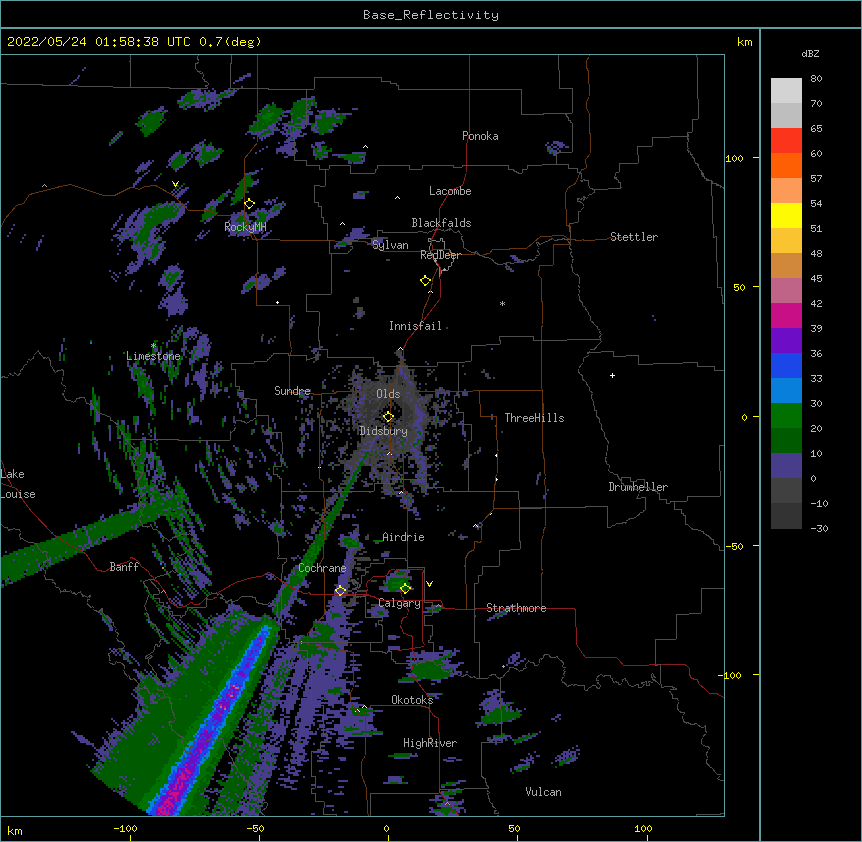
Task: Click the yellow diamond marker in Calgary
Action: (405, 588)
